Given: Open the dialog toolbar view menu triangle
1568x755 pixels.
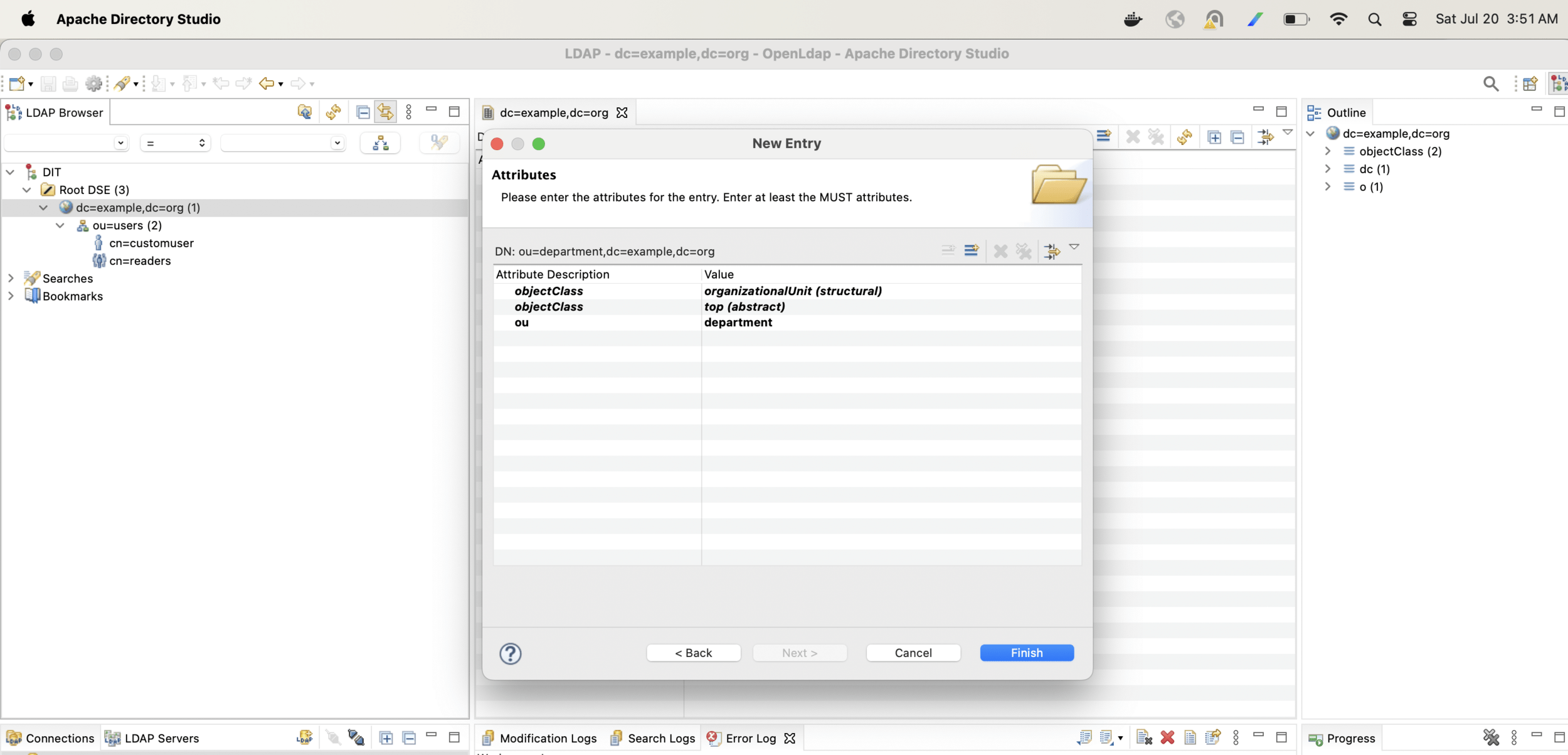Looking at the screenshot, I should click(1074, 247).
